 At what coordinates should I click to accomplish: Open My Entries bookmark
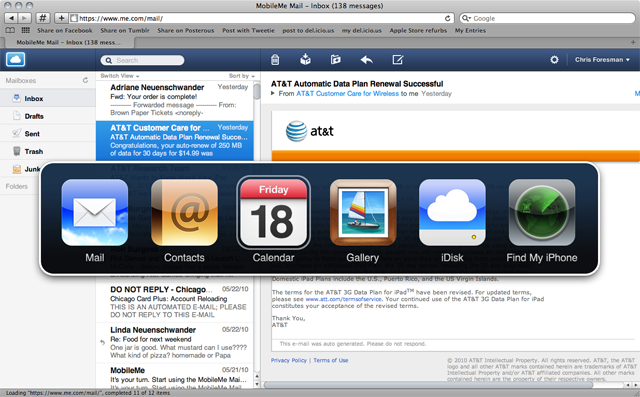click(x=470, y=30)
